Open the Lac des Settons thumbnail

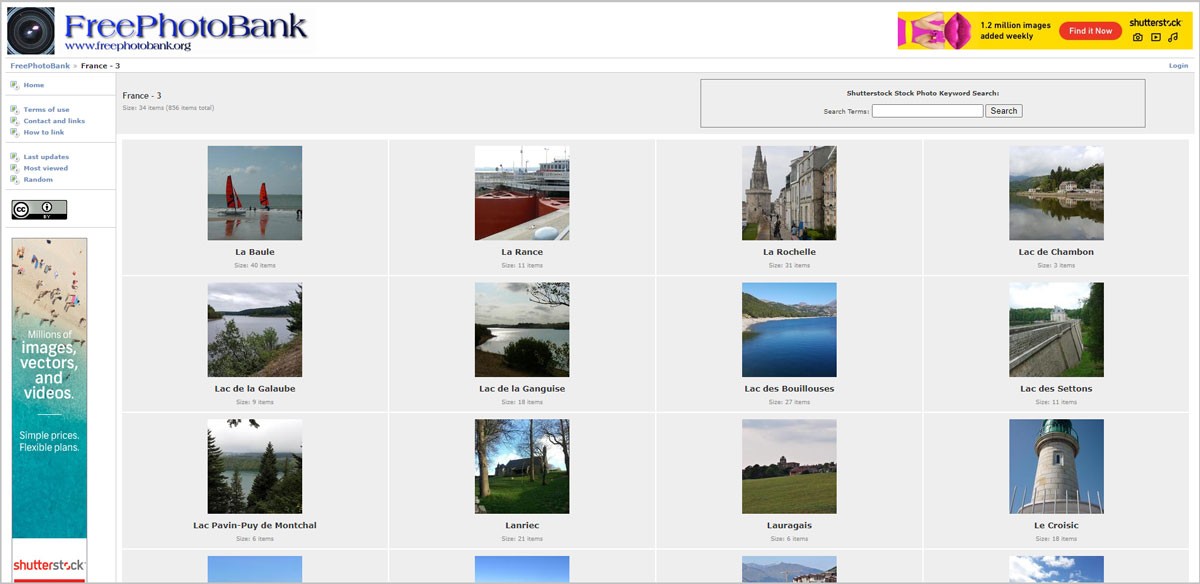[x=1056, y=330]
